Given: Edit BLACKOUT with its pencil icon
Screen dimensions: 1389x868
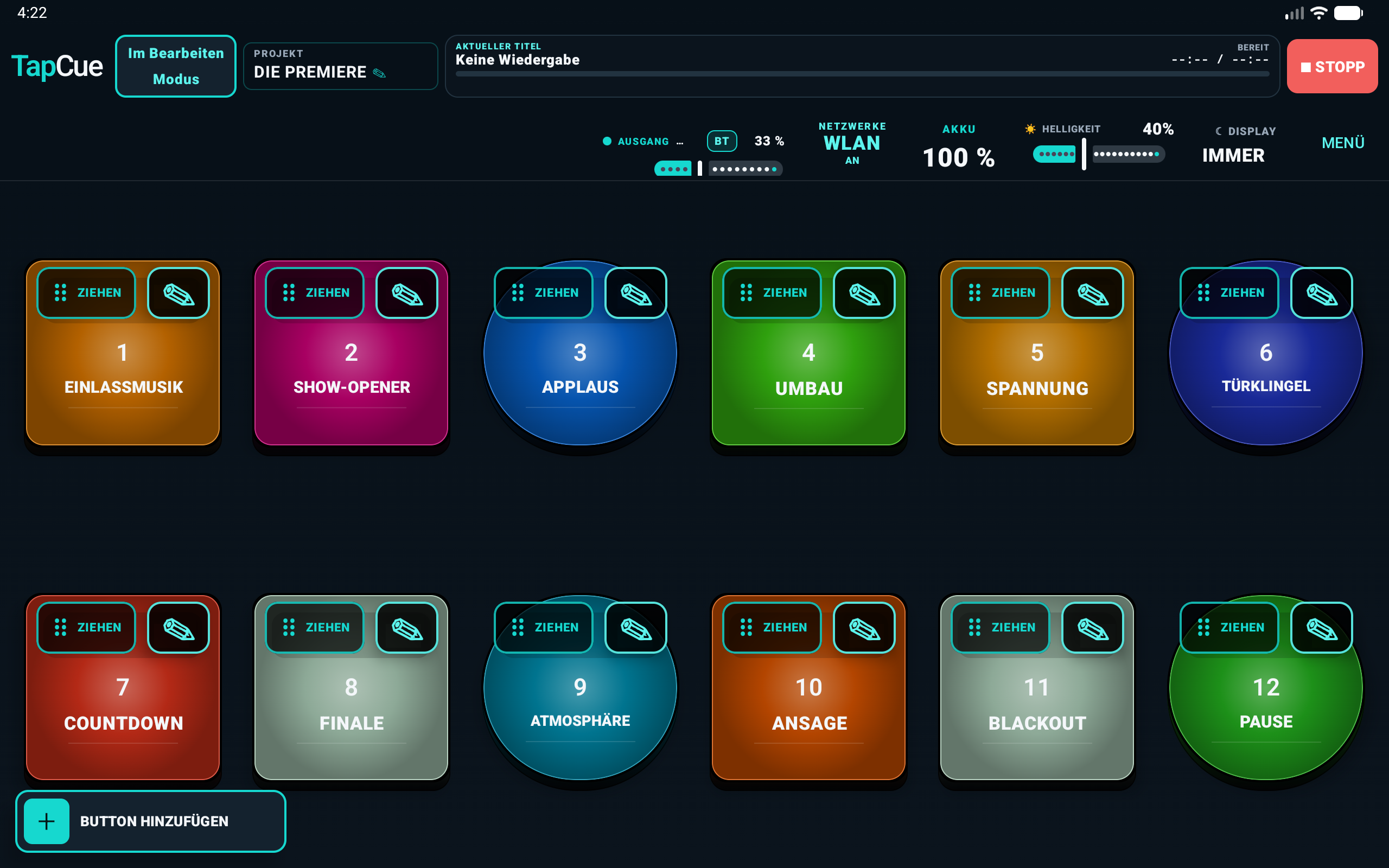Looking at the screenshot, I should [1093, 628].
